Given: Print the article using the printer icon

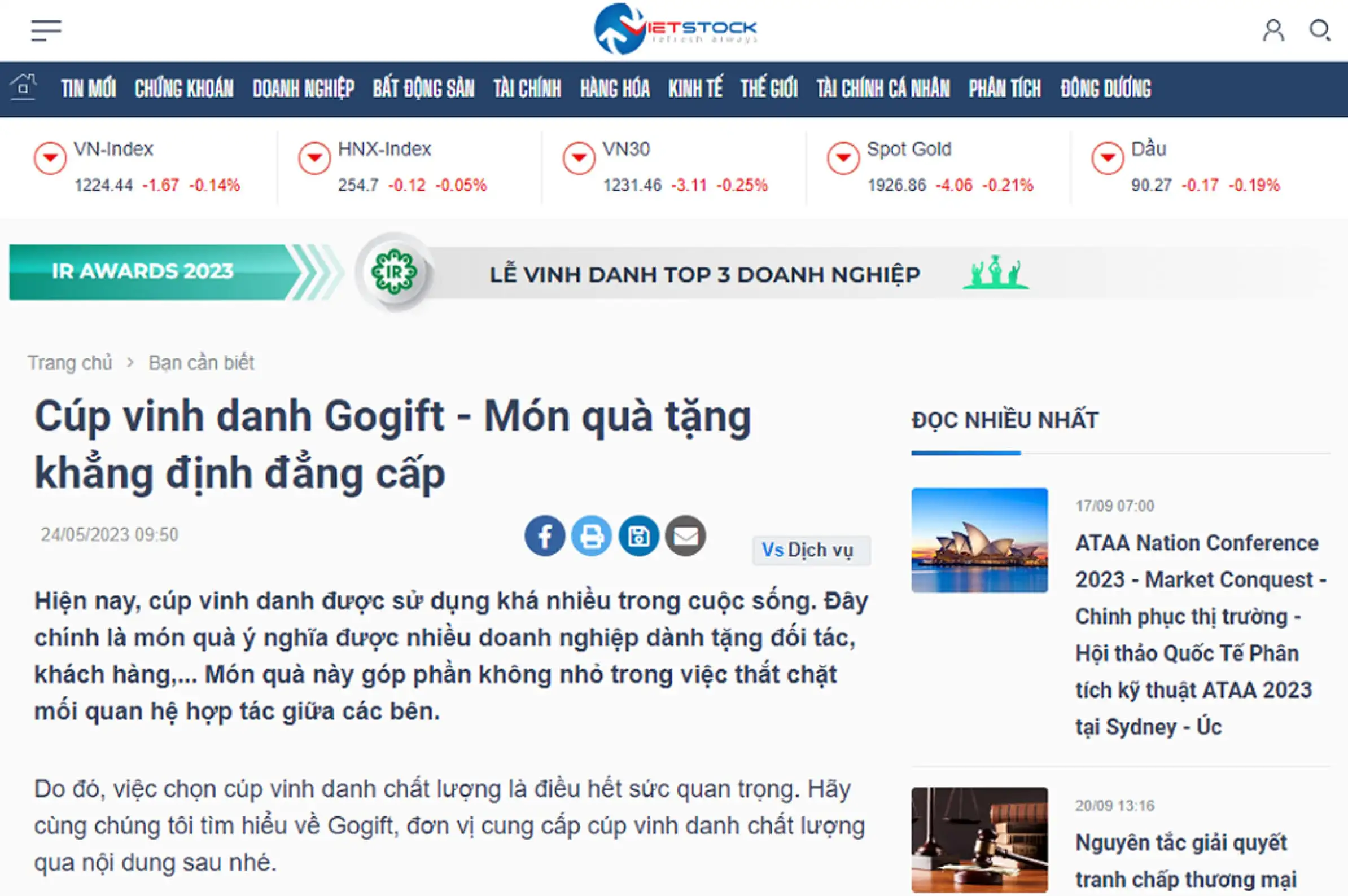Looking at the screenshot, I should coord(592,535).
